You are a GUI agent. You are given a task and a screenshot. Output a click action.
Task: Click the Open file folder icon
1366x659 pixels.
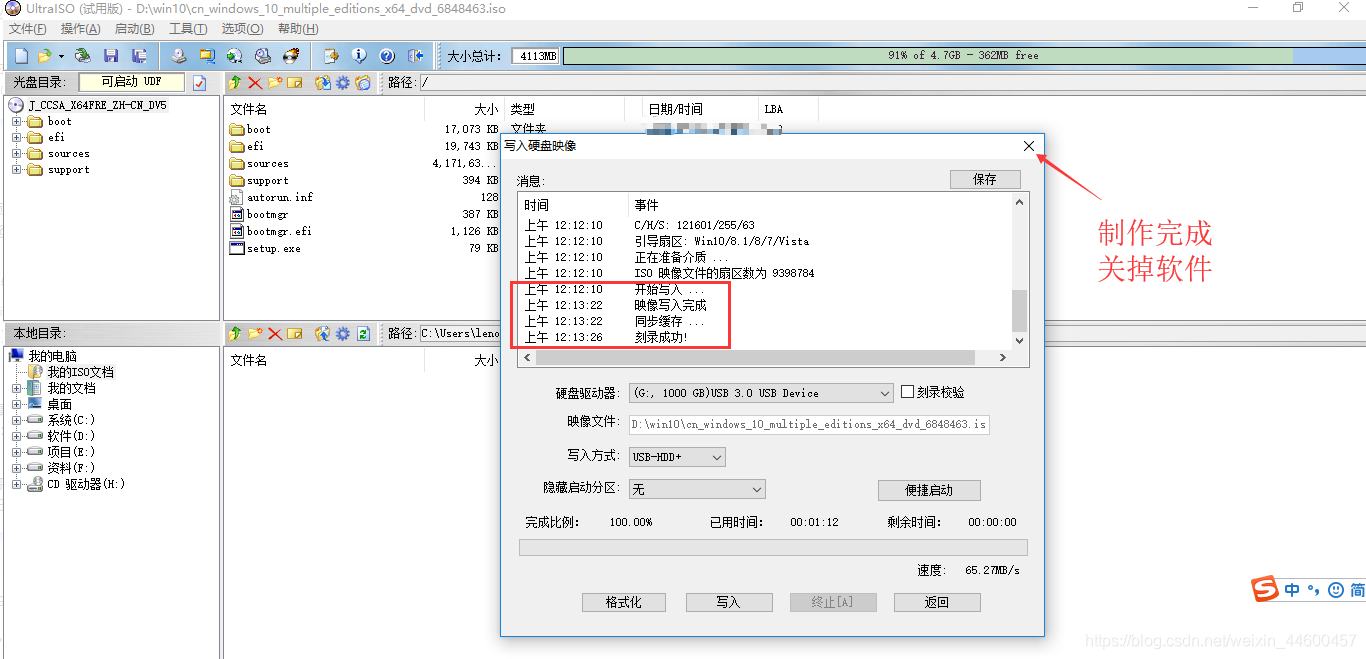[45, 56]
